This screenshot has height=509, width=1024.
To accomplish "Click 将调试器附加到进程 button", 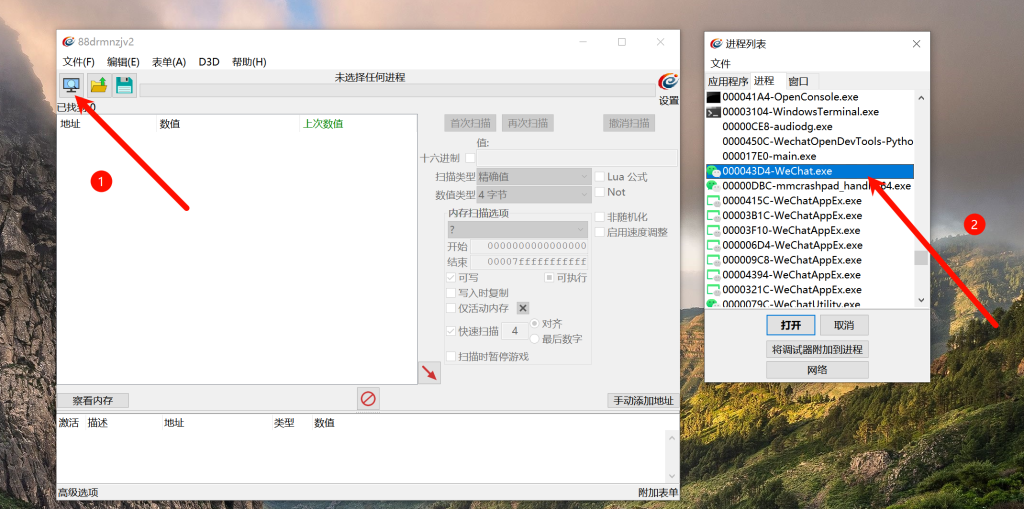I will [818, 349].
